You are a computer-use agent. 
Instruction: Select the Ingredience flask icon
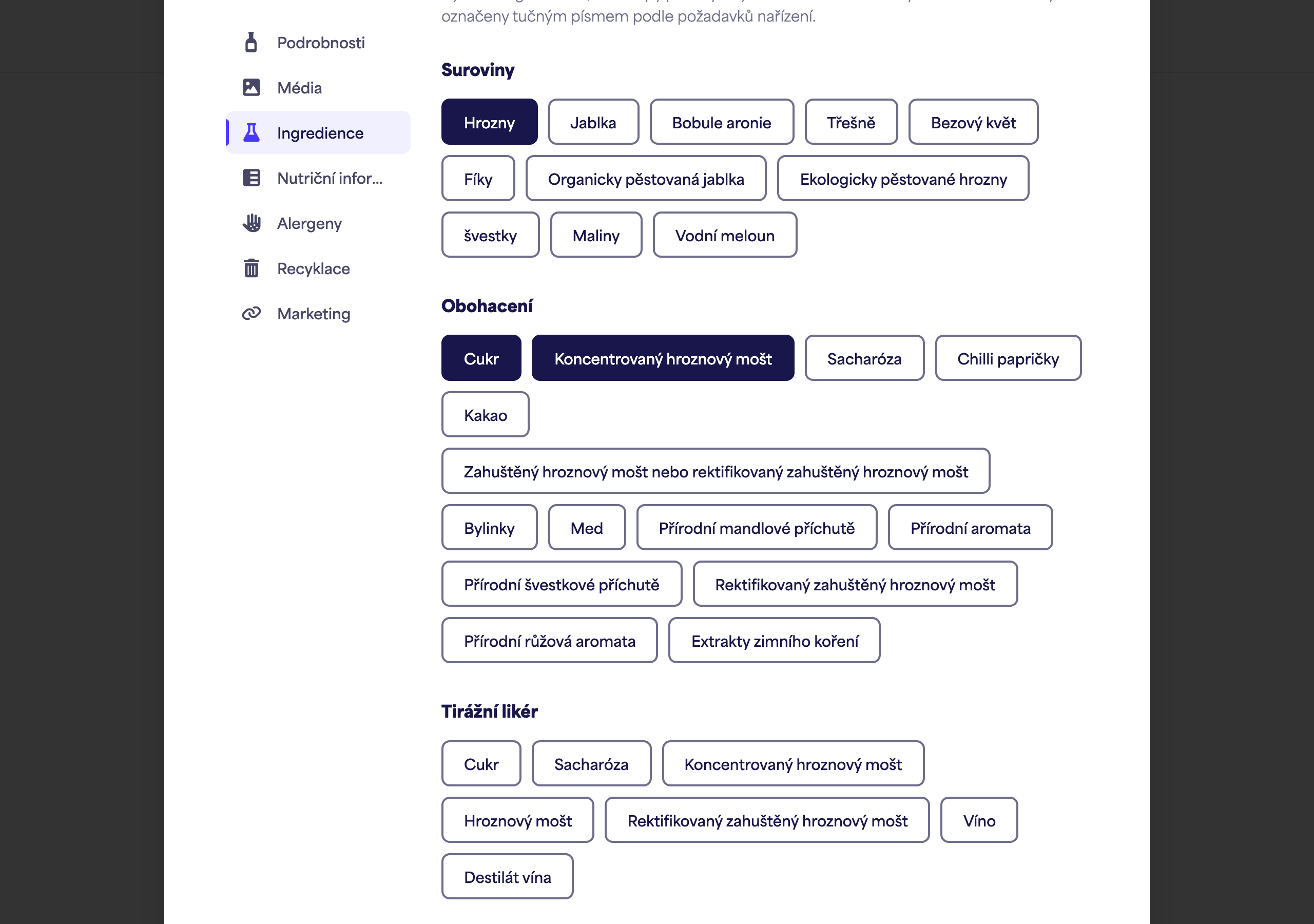pyautogui.click(x=251, y=133)
